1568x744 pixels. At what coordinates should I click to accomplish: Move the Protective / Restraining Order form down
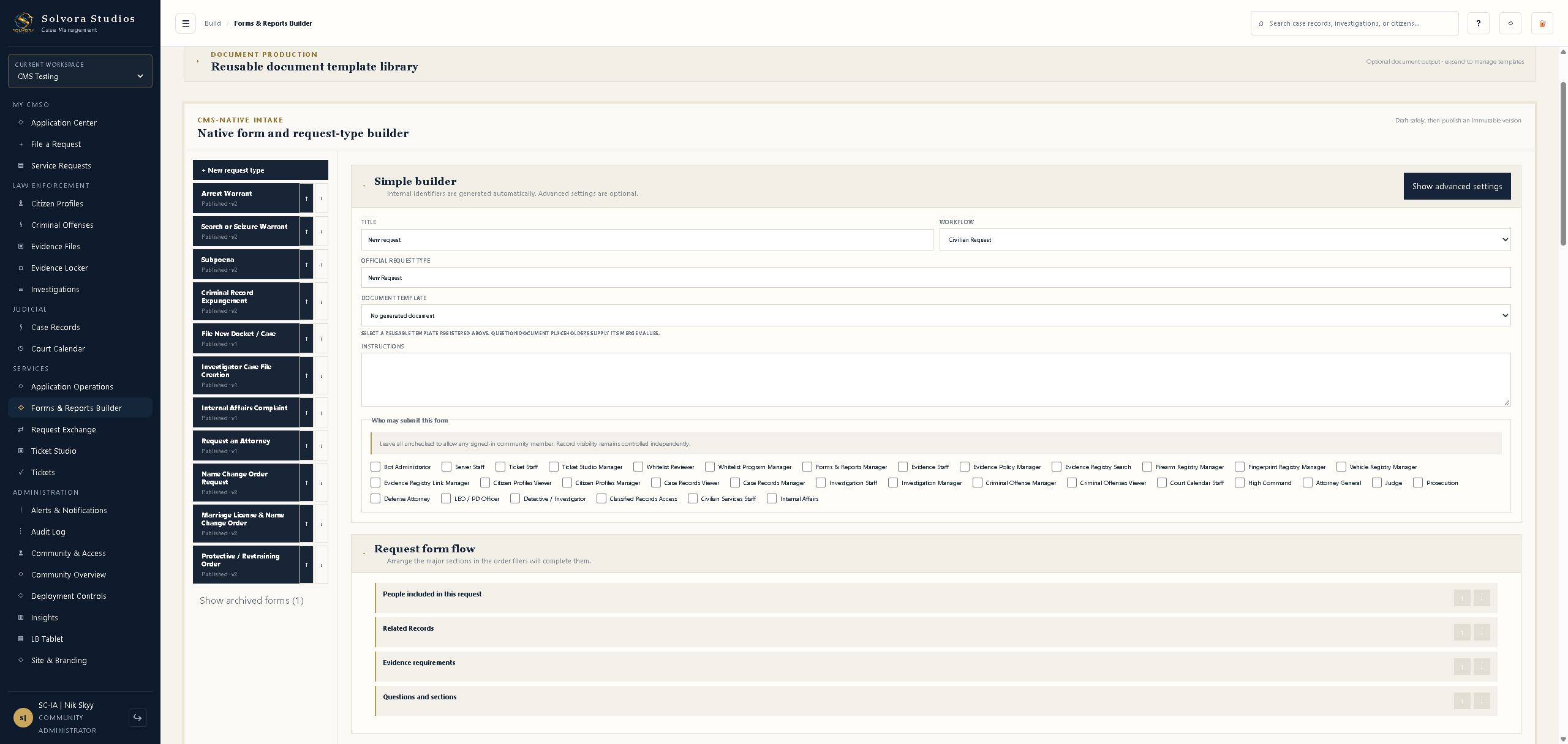pyautogui.click(x=322, y=565)
